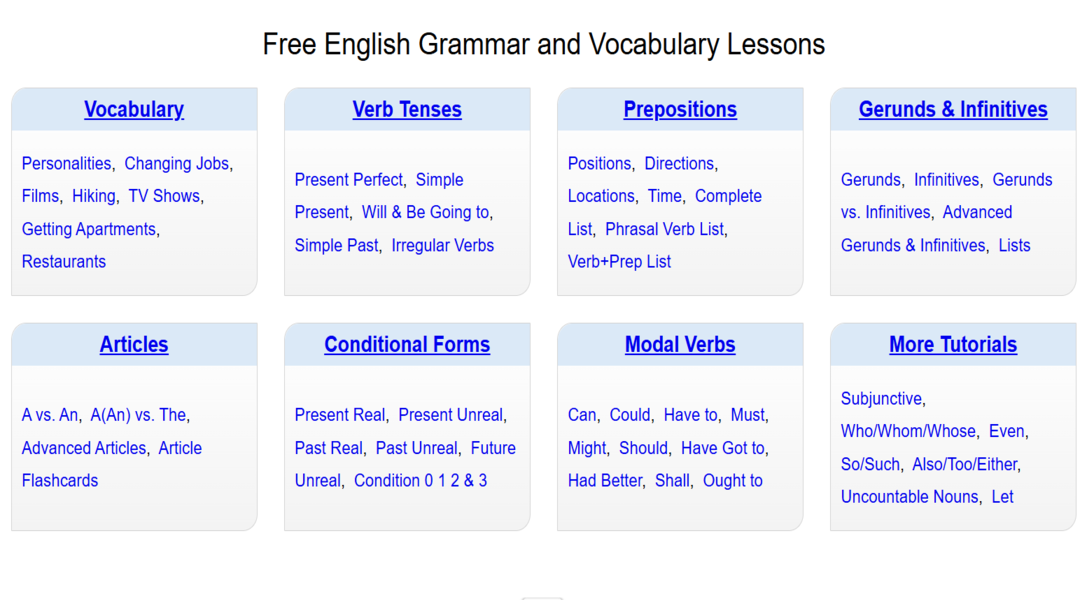Image resolution: width=1080 pixels, height=600 pixels.
Task: Open the Vocabulary section heading
Action: pos(134,109)
